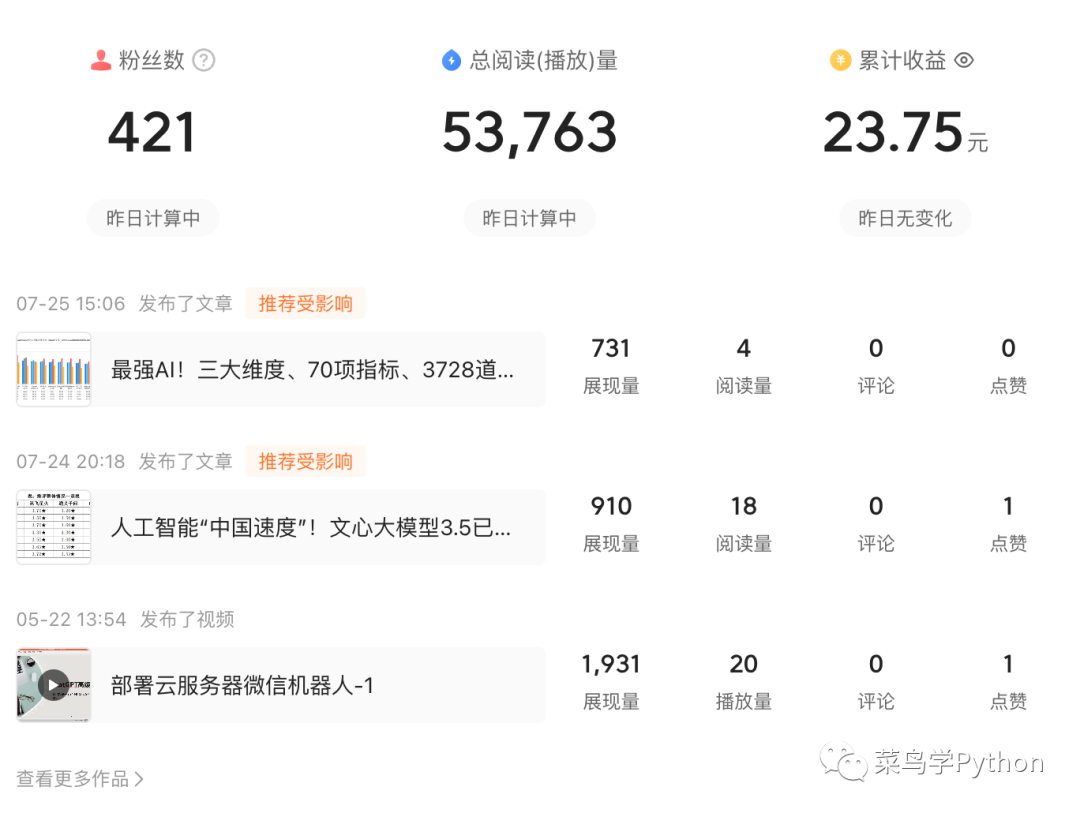Expand 查看更多作品 link

coord(80,779)
